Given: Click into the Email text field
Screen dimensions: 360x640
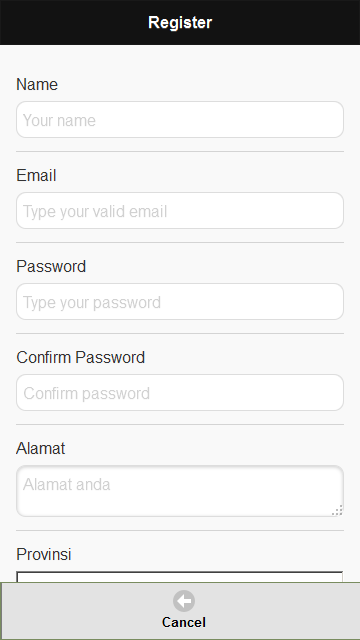Looking at the screenshot, I should pos(180,211).
